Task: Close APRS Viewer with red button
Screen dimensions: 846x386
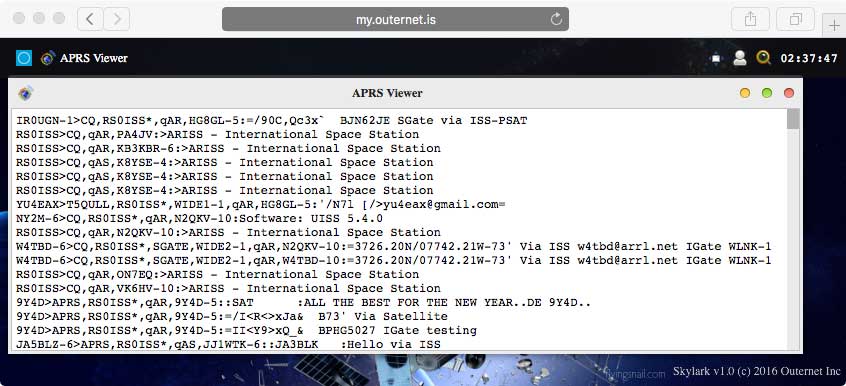Action: click(789, 93)
